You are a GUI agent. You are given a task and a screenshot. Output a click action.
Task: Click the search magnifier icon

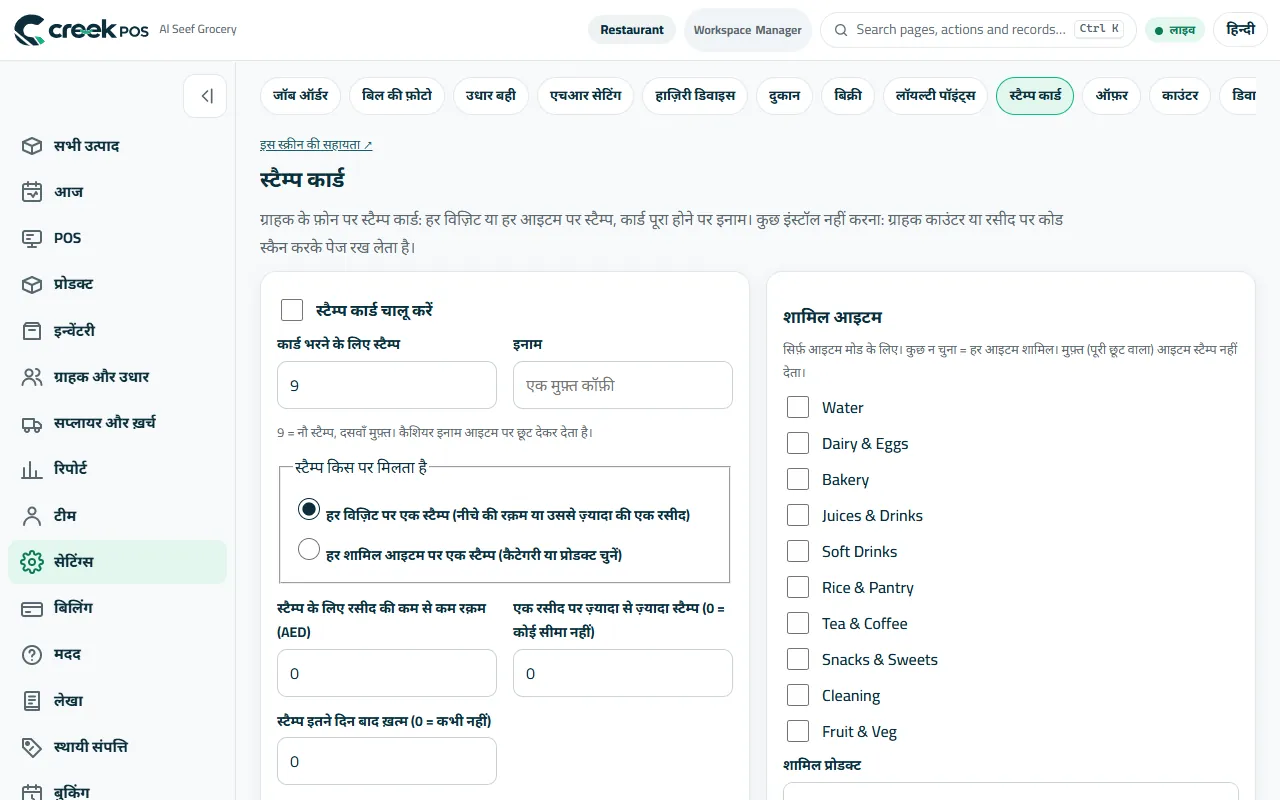pos(841,30)
